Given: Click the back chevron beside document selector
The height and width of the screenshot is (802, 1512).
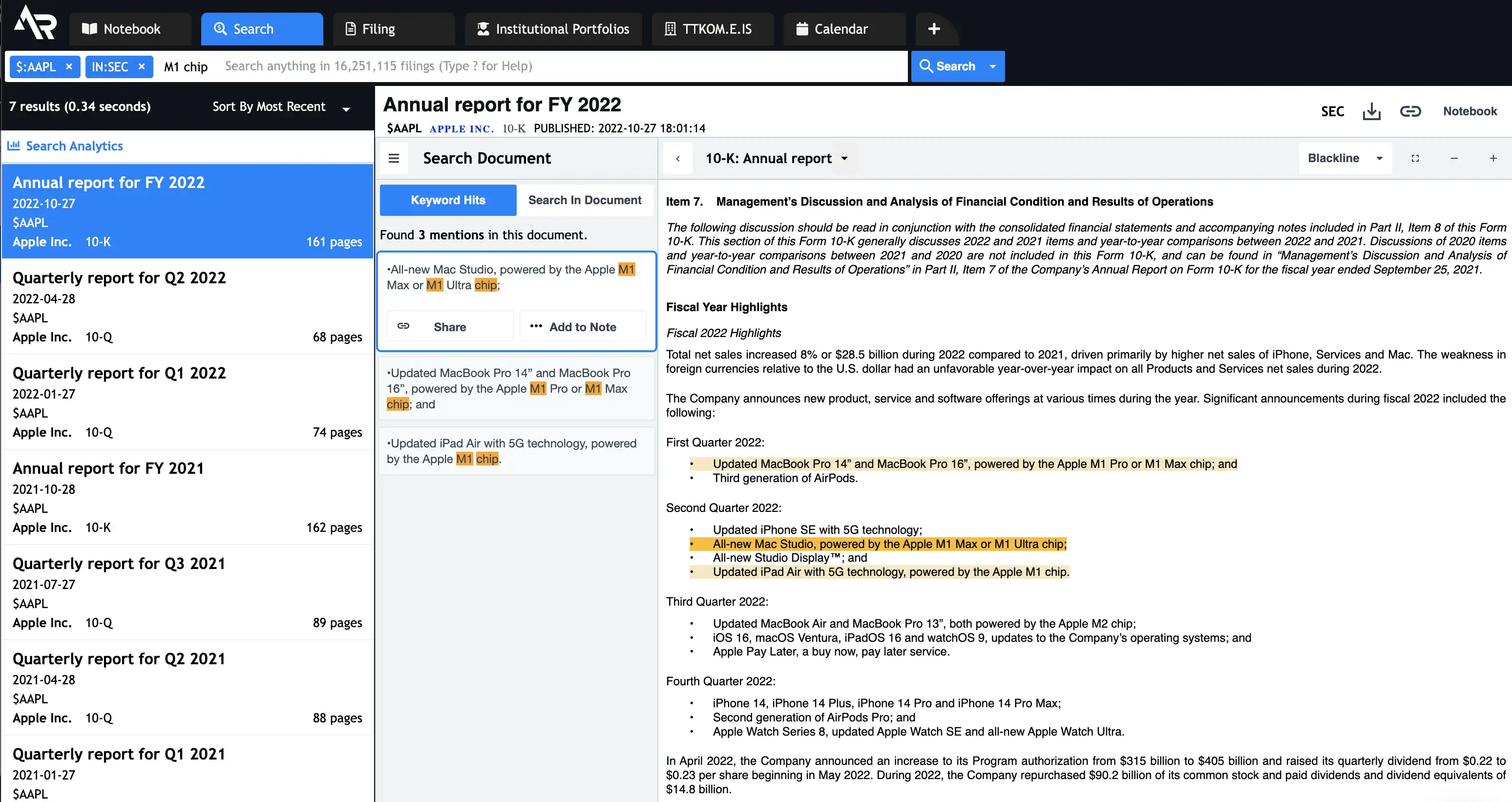Looking at the screenshot, I should pos(678,159).
